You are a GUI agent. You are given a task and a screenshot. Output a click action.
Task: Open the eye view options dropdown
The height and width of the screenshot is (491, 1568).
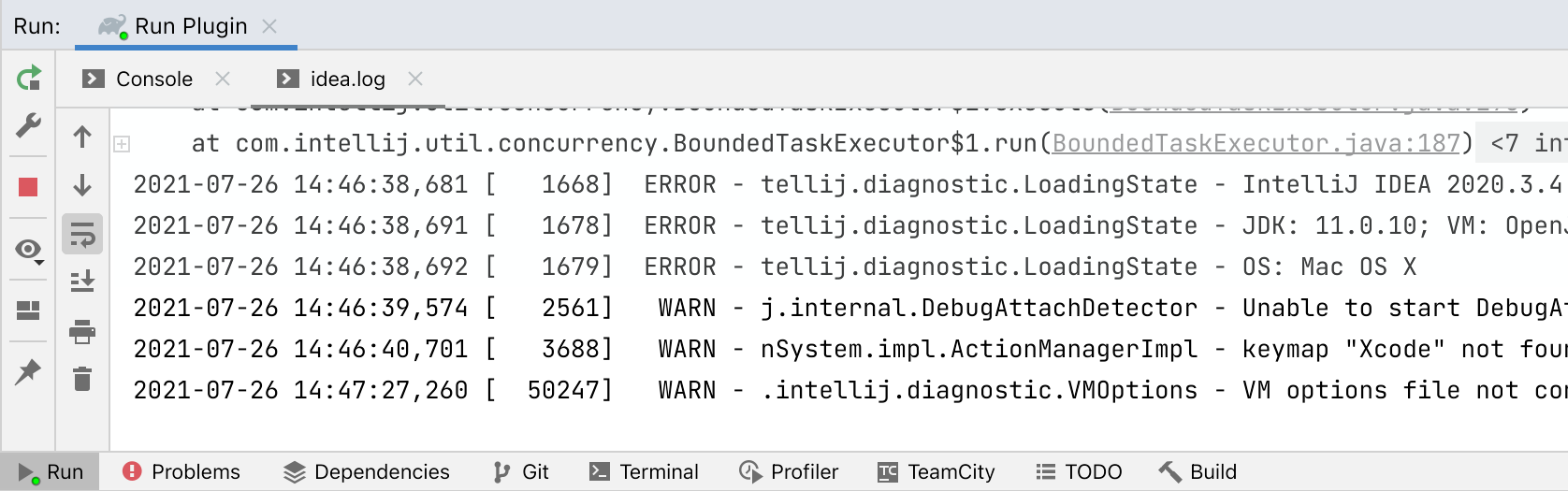coord(29,250)
